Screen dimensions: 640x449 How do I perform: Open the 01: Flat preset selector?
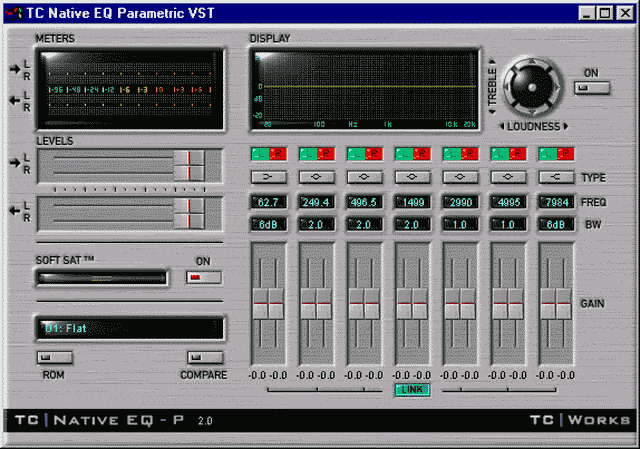(131, 328)
